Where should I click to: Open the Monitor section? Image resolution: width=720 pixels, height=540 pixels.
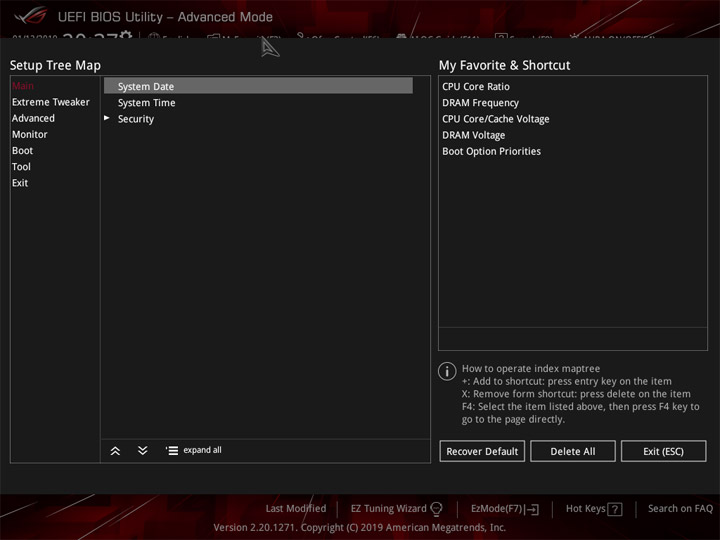click(x=30, y=134)
